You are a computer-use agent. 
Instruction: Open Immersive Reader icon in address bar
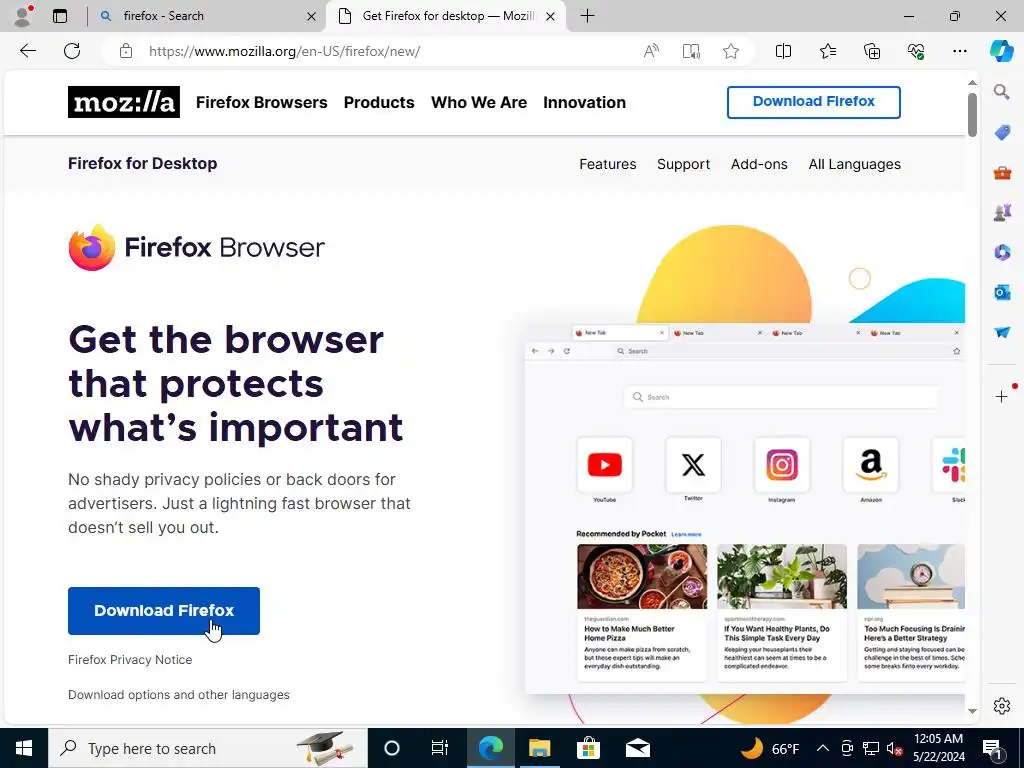(x=691, y=51)
